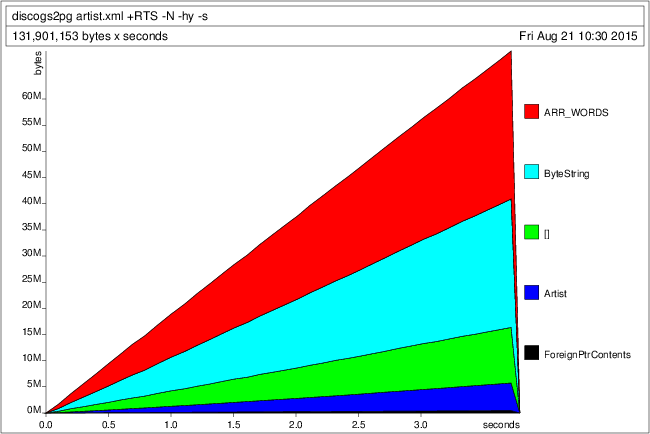Screen dimensions: 650x434
Task: Click the cyan ByteString legend swatch
Action: pos(532,172)
